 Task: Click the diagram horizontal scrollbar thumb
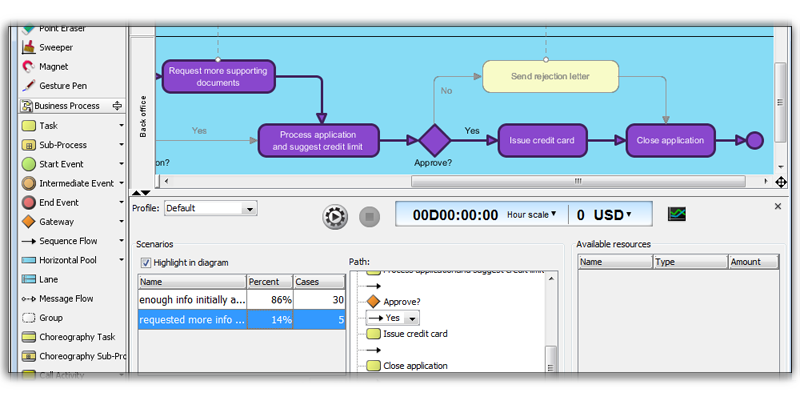pos(578,181)
